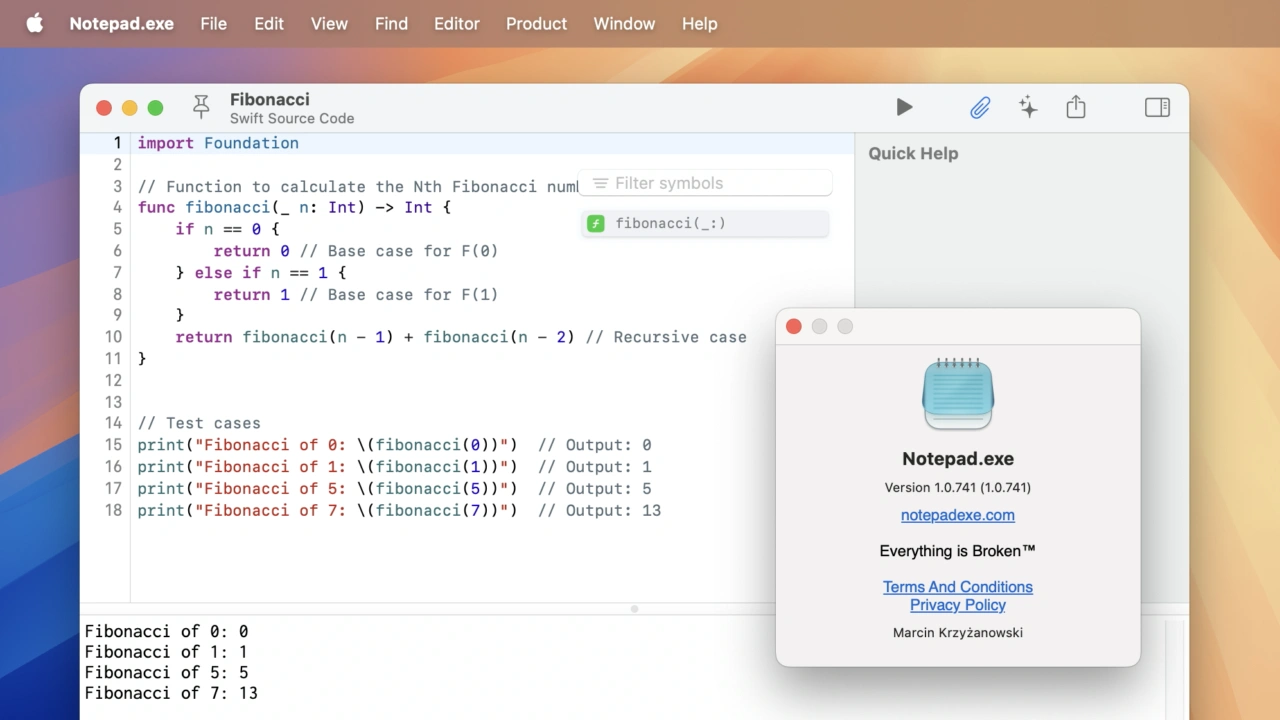
Task: Open the notepadexe.com link
Action: 957,516
